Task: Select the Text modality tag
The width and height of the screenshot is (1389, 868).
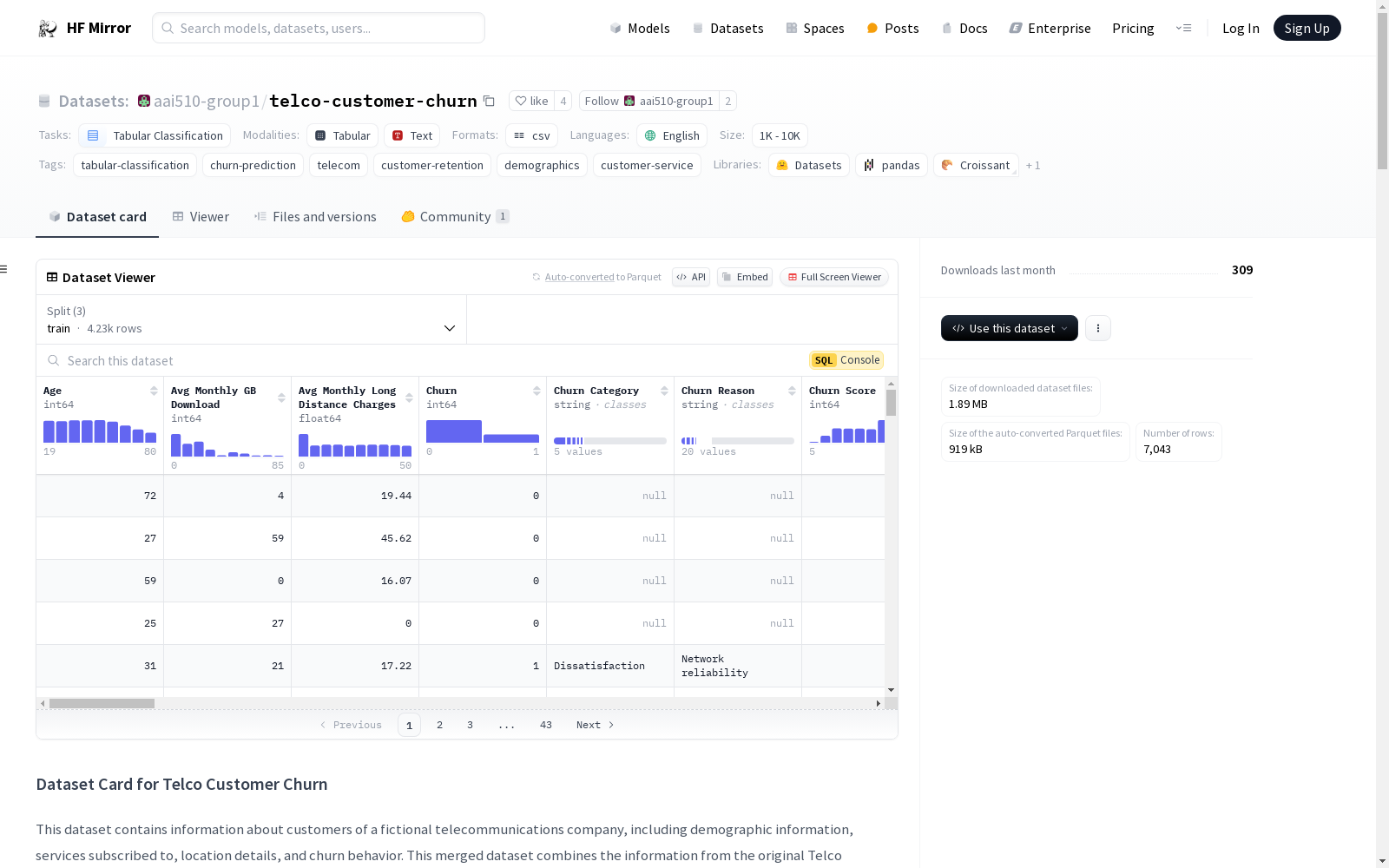Action: tap(412, 135)
